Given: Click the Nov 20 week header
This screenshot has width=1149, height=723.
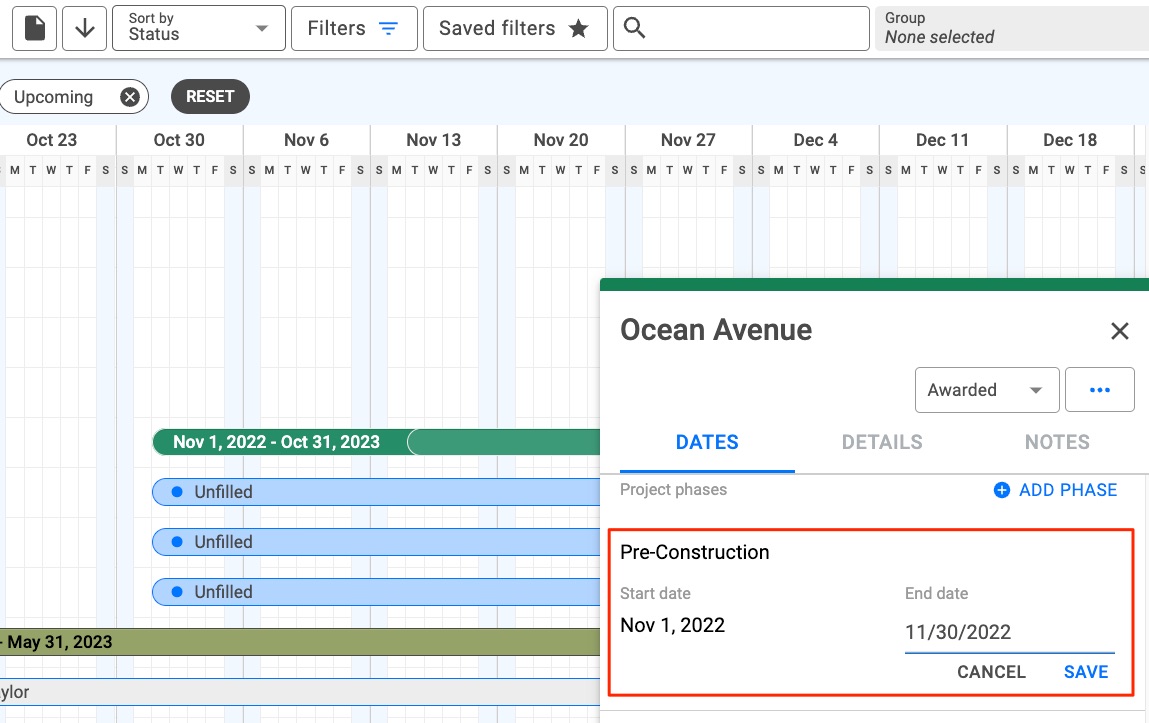Looking at the screenshot, I should pyautogui.click(x=561, y=140).
